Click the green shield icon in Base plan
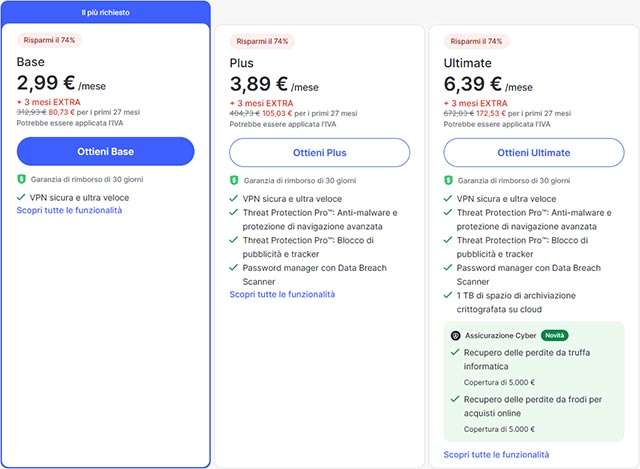The width and height of the screenshot is (640, 469). click(x=21, y=179)
